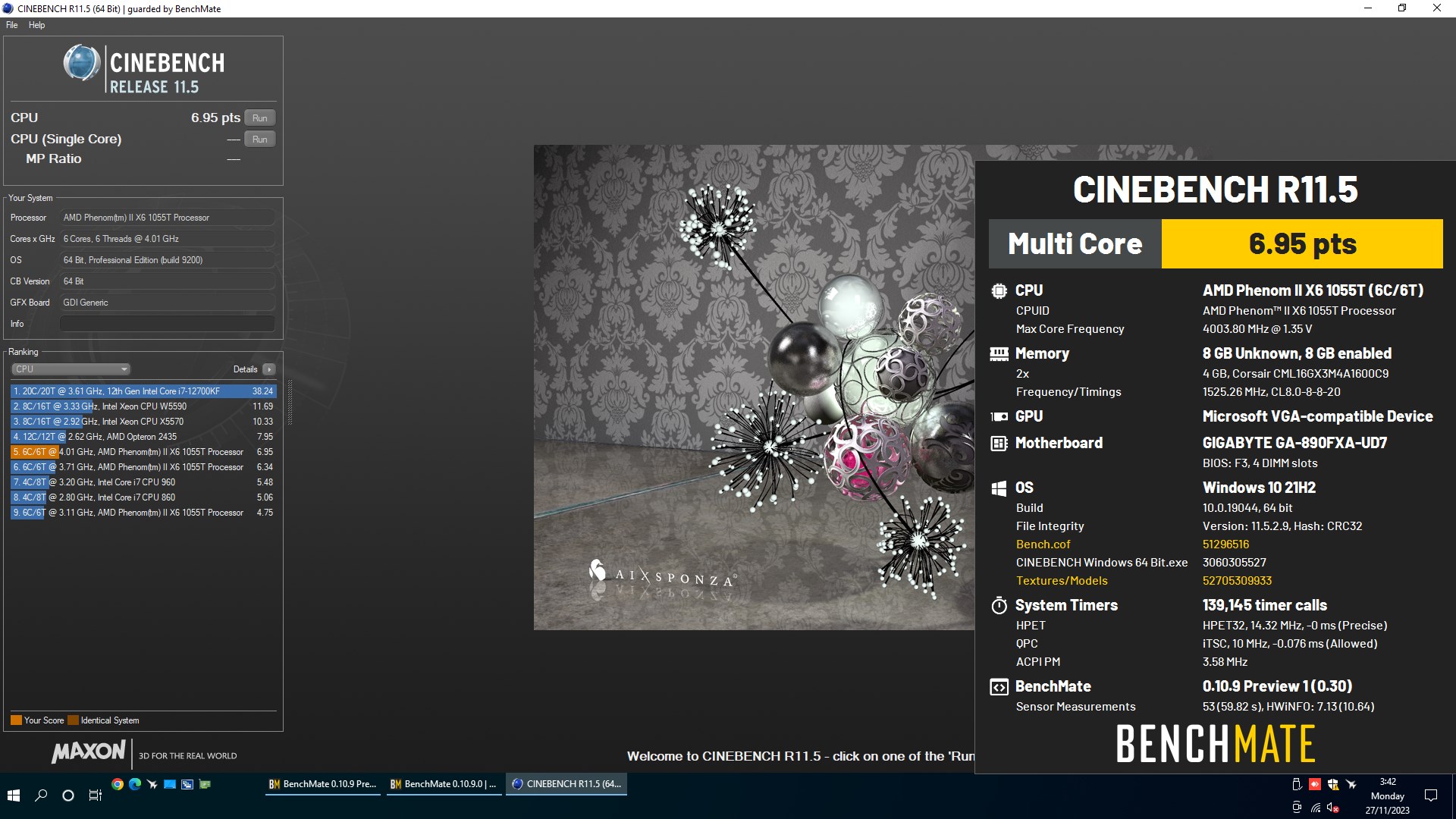The height and width of the screenshot is (819, 1456).
Task: Open Cortana circle icon on taskbar
Action: (x=68, y=795)
